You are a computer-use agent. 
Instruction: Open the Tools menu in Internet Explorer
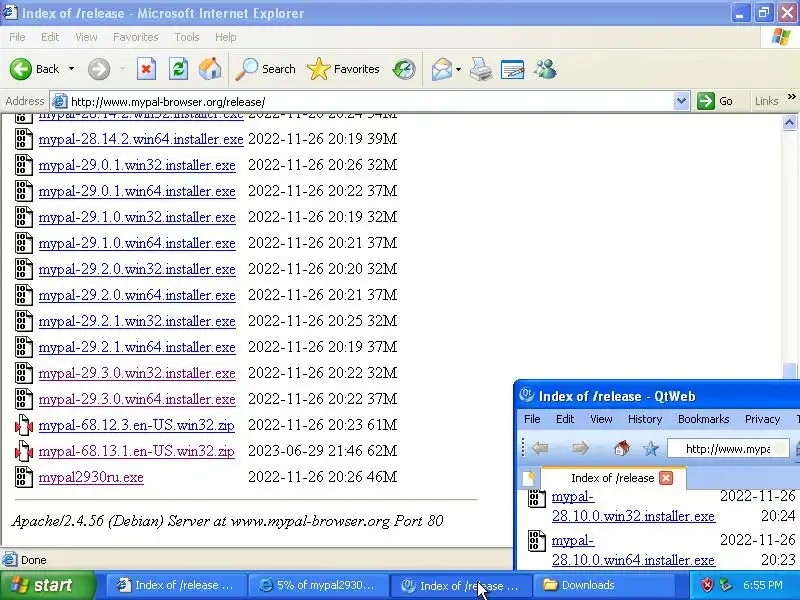[x=187, y=37]
